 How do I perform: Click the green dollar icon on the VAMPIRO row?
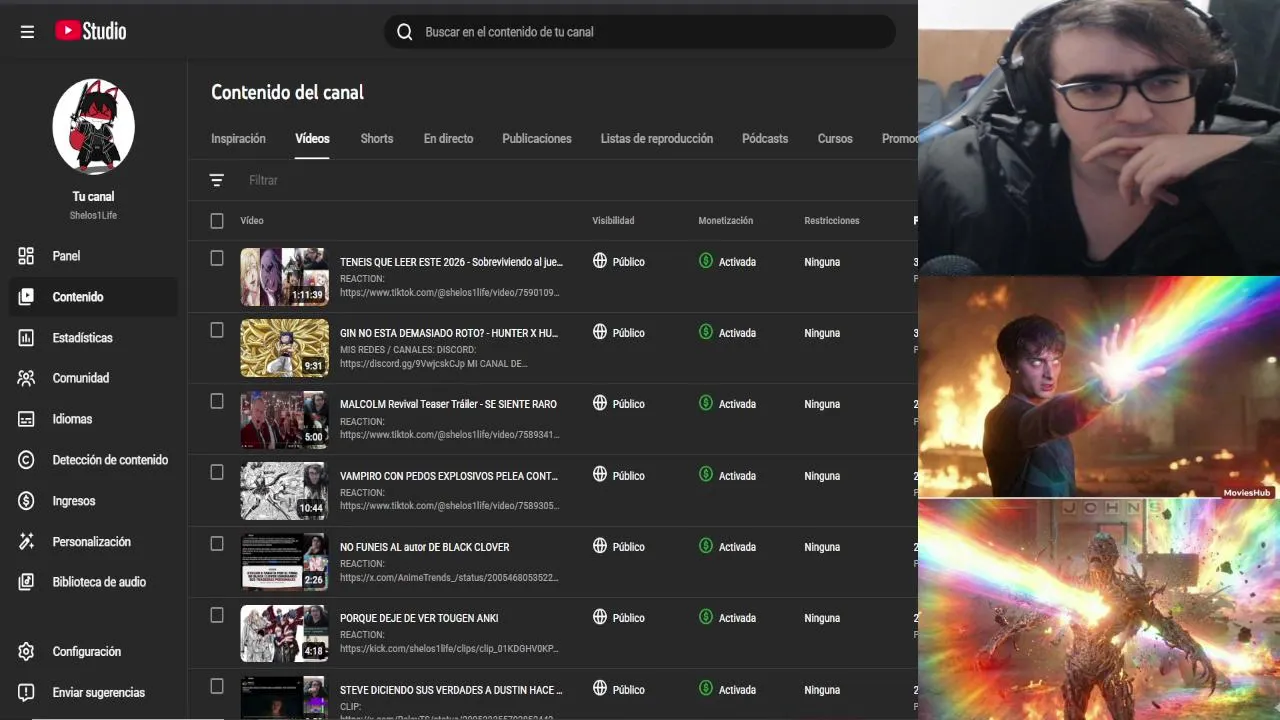tap(706, 475)
